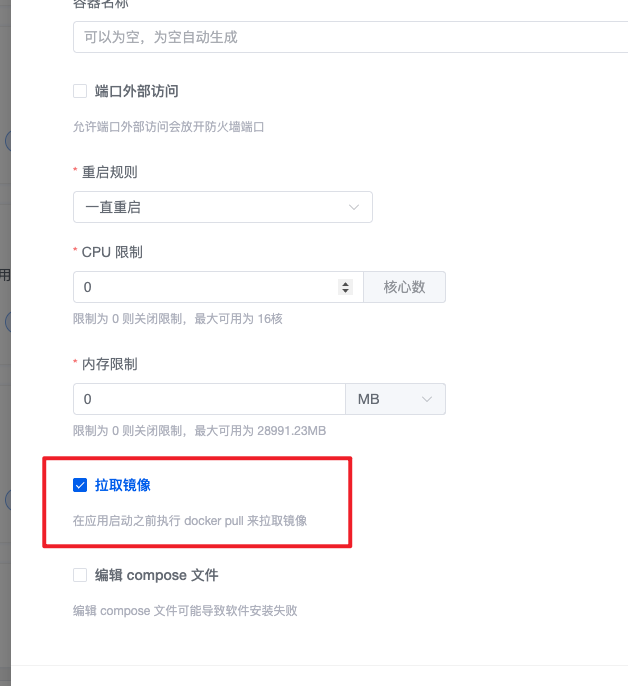Decrease CPU limit with down stepper arrow
628x686 pixels.
[345, 291]
